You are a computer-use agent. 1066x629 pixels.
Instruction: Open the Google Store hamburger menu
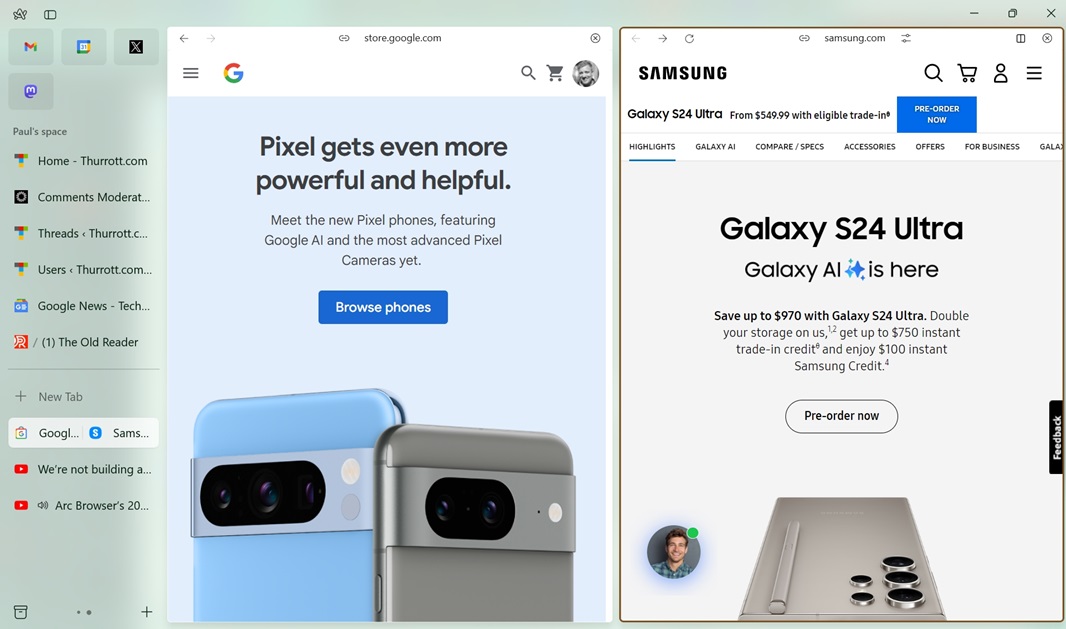pos(191,73)
